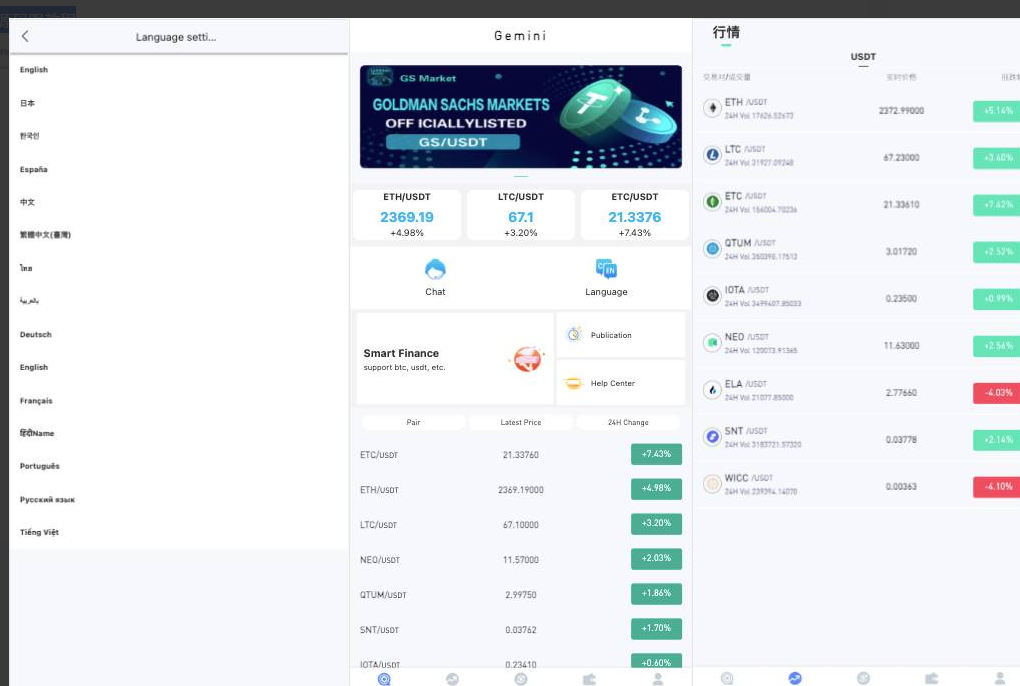Screen dimensions: 1020x686
Task: Click the LTC coin icon in market list
Action: tap(712, 155)
